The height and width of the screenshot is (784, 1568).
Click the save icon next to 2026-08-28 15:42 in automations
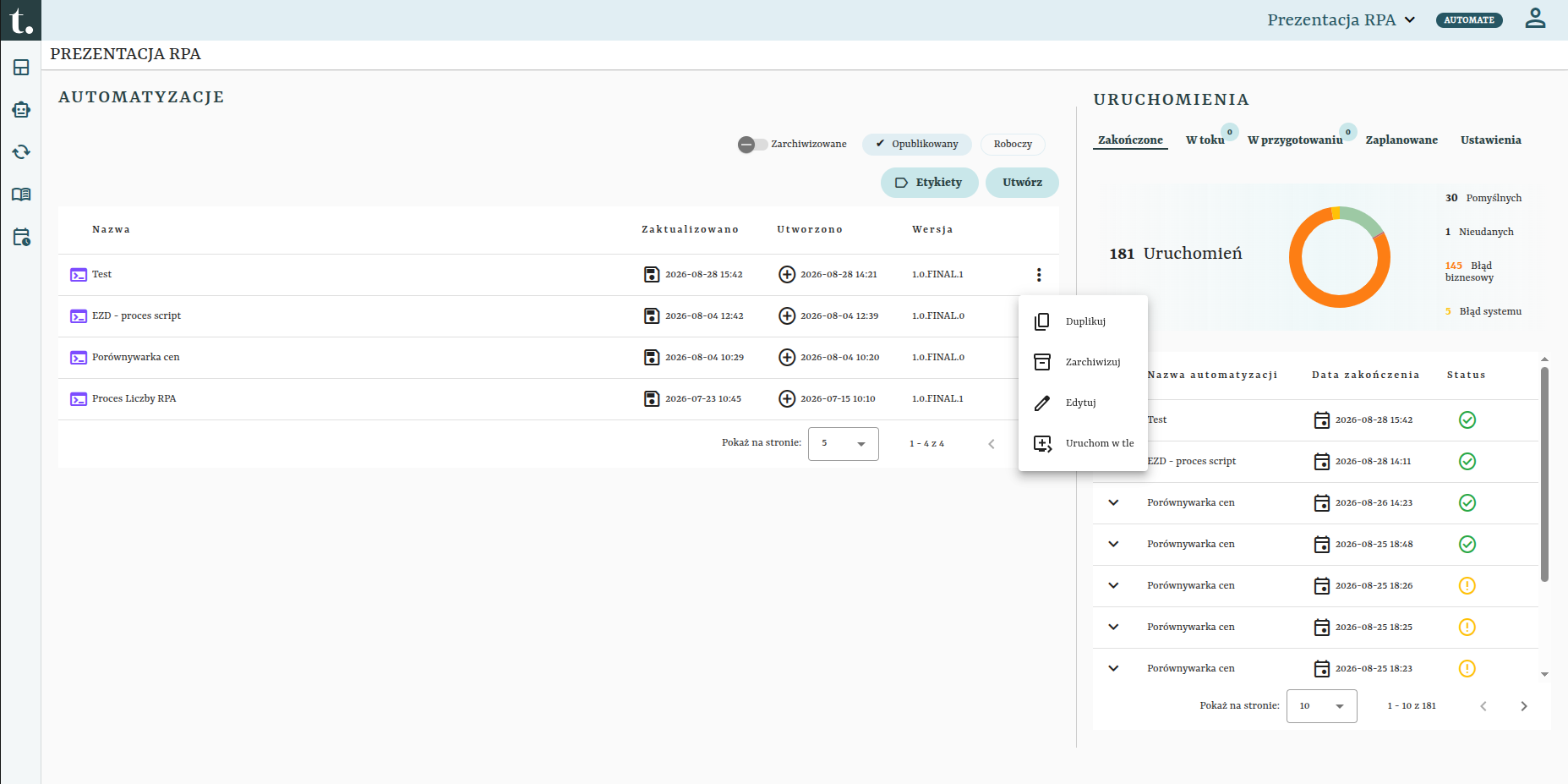click(x=652, y=275)
